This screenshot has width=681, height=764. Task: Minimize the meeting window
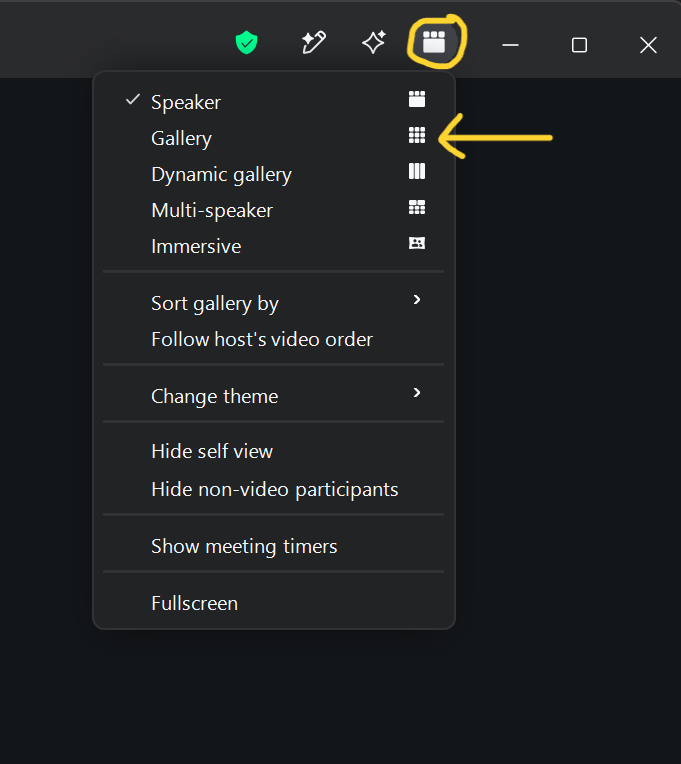click(x=511, y=45)
